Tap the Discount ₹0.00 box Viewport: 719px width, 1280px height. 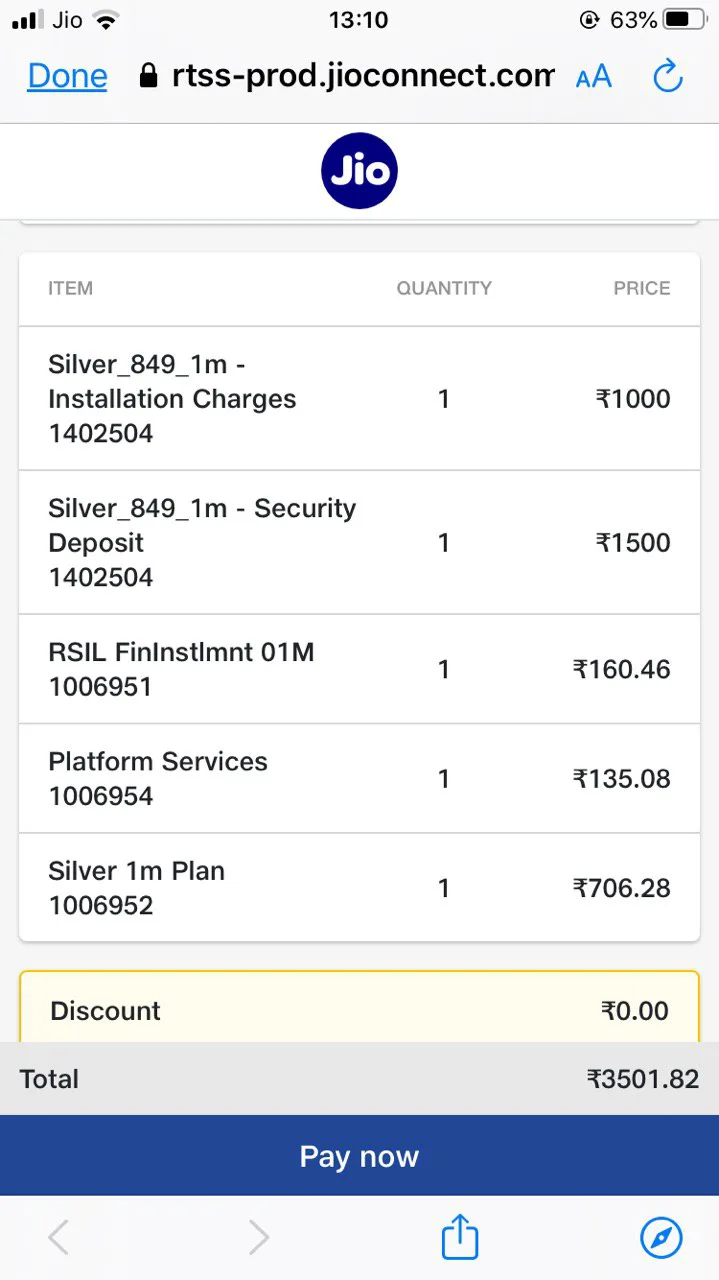tap(359, 1010)
